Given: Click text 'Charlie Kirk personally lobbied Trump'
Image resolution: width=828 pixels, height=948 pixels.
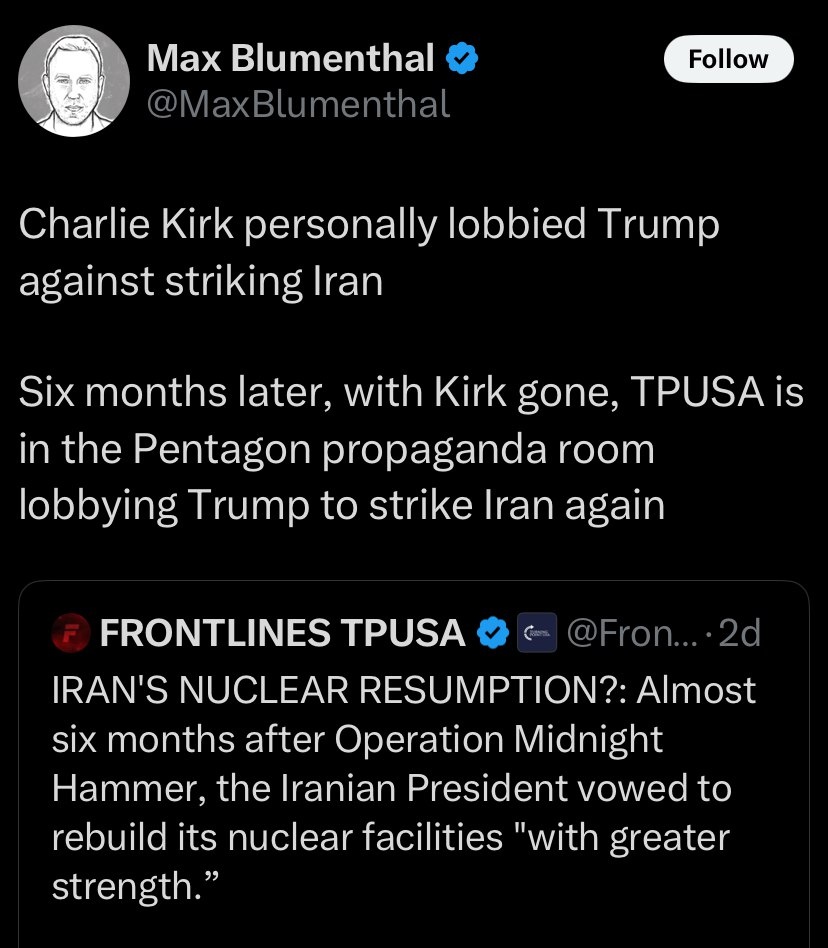Looking at the screenshot, I should click(369, 225).
